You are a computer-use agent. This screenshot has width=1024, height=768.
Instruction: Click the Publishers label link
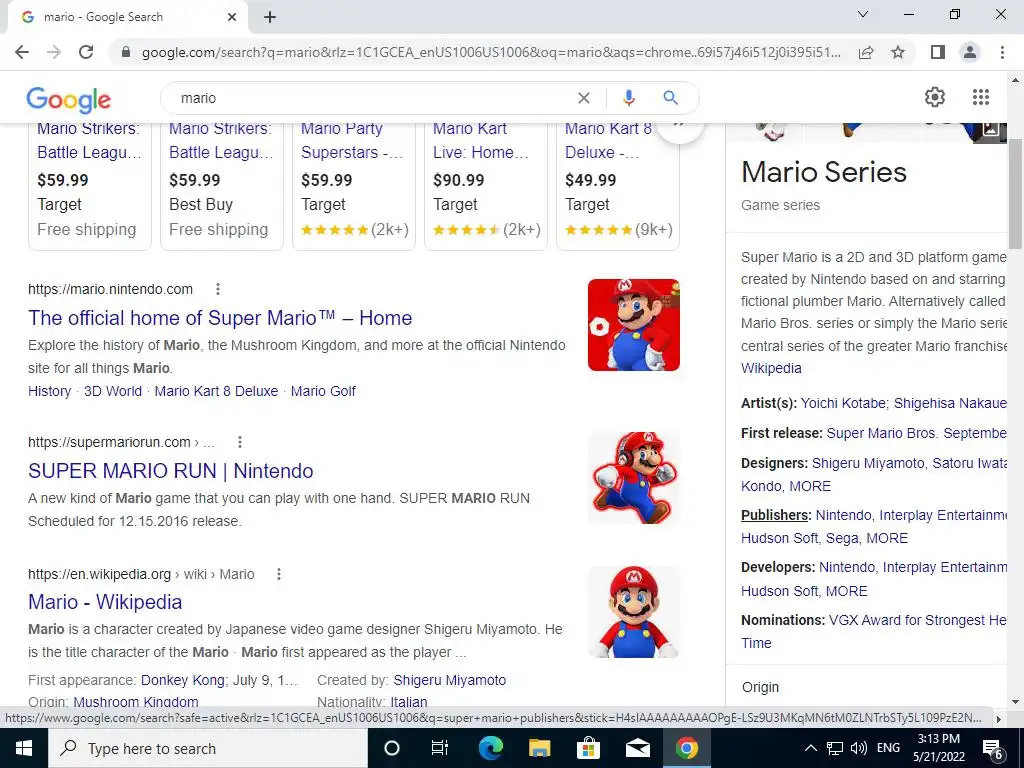point(775,515)
